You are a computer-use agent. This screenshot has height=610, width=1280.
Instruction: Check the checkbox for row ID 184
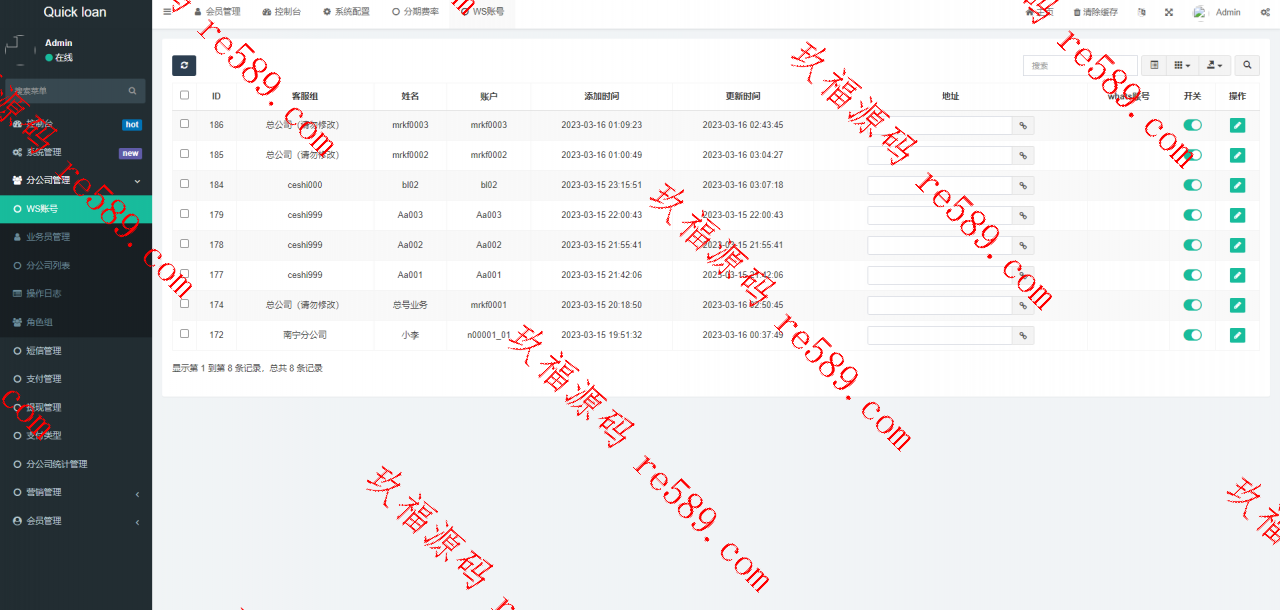[184, 184]
